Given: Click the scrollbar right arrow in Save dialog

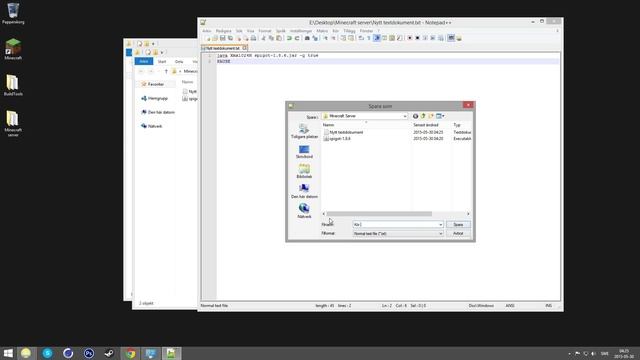Looking at the screenshot, I should pos(468,214).
